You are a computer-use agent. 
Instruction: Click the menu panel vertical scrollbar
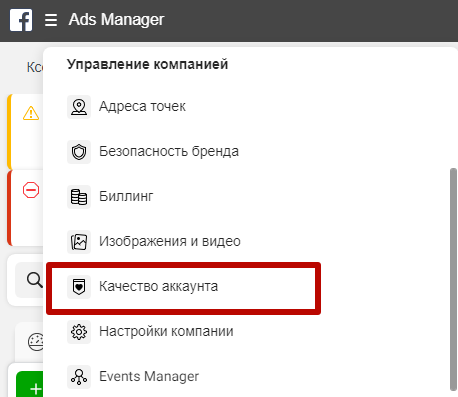pyautogui.click(x=453, y=279)
